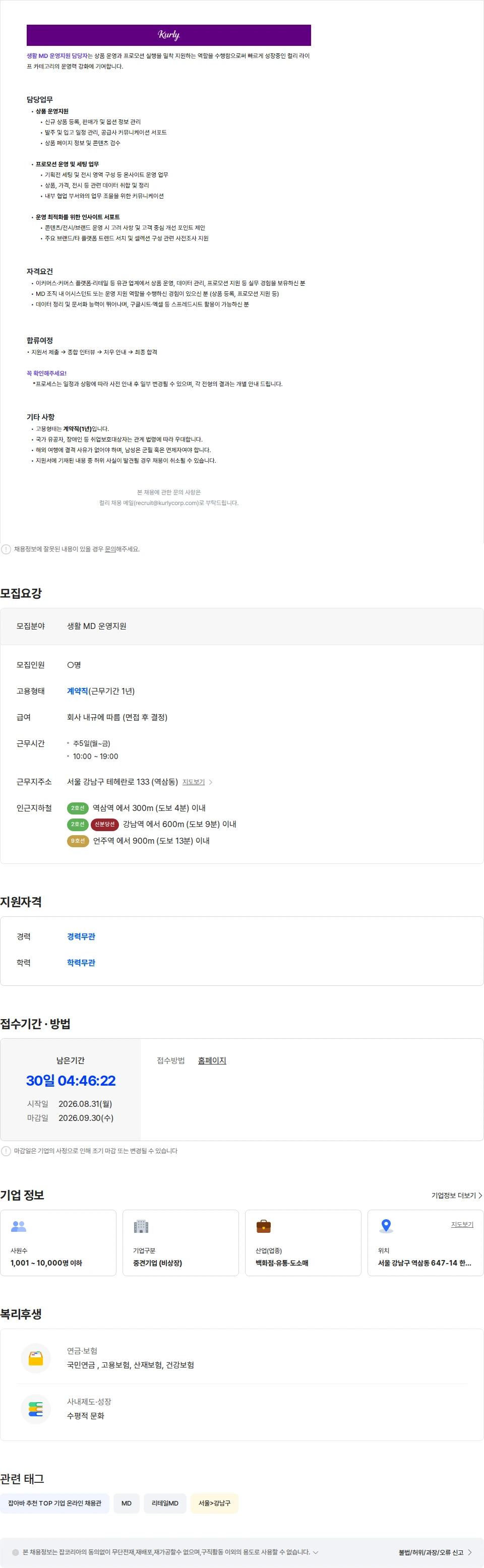484x1568 pixels.
Task: Click the info icon beside 채용정보에 잘못된 내용
Action: (6, 549)
